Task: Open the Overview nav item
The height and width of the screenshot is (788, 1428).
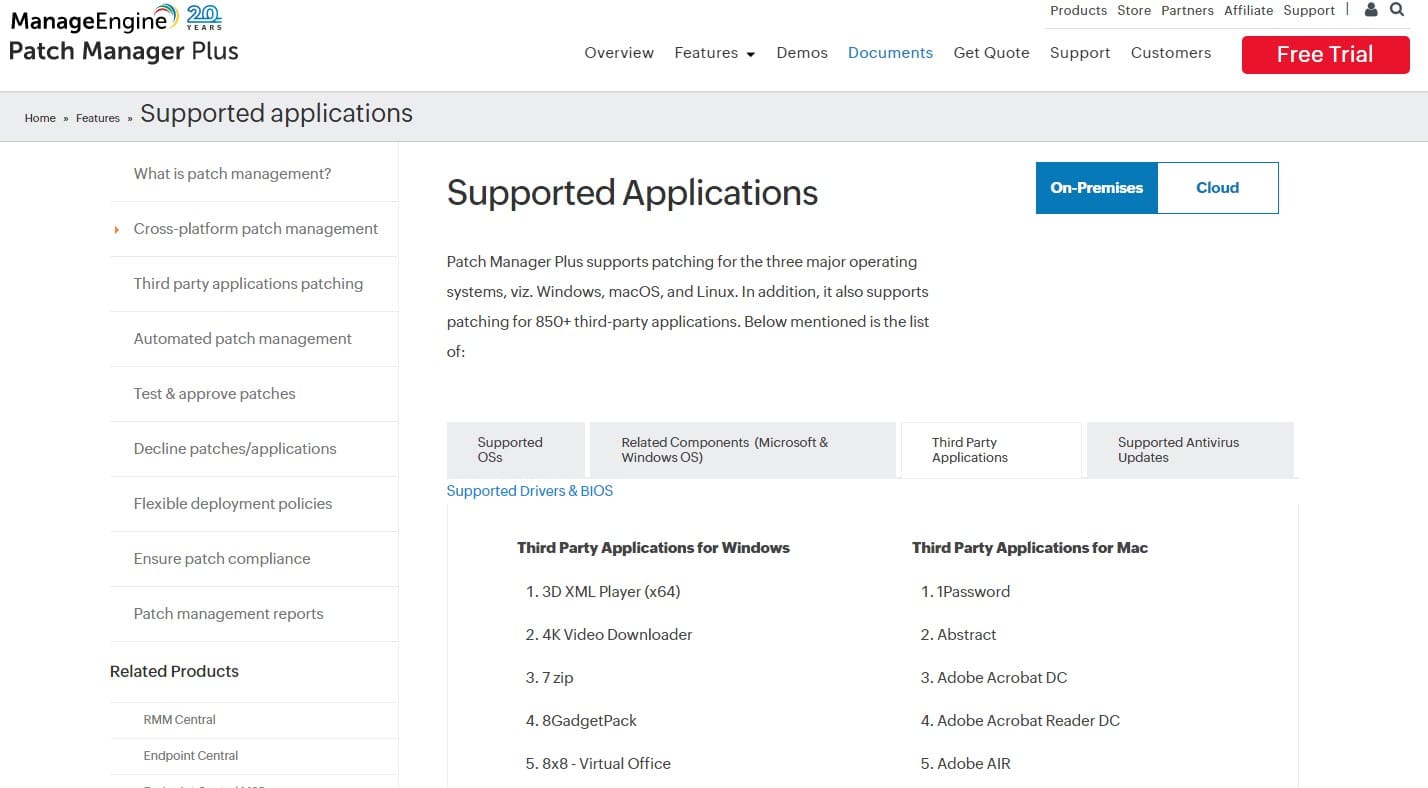Action: 619,53
